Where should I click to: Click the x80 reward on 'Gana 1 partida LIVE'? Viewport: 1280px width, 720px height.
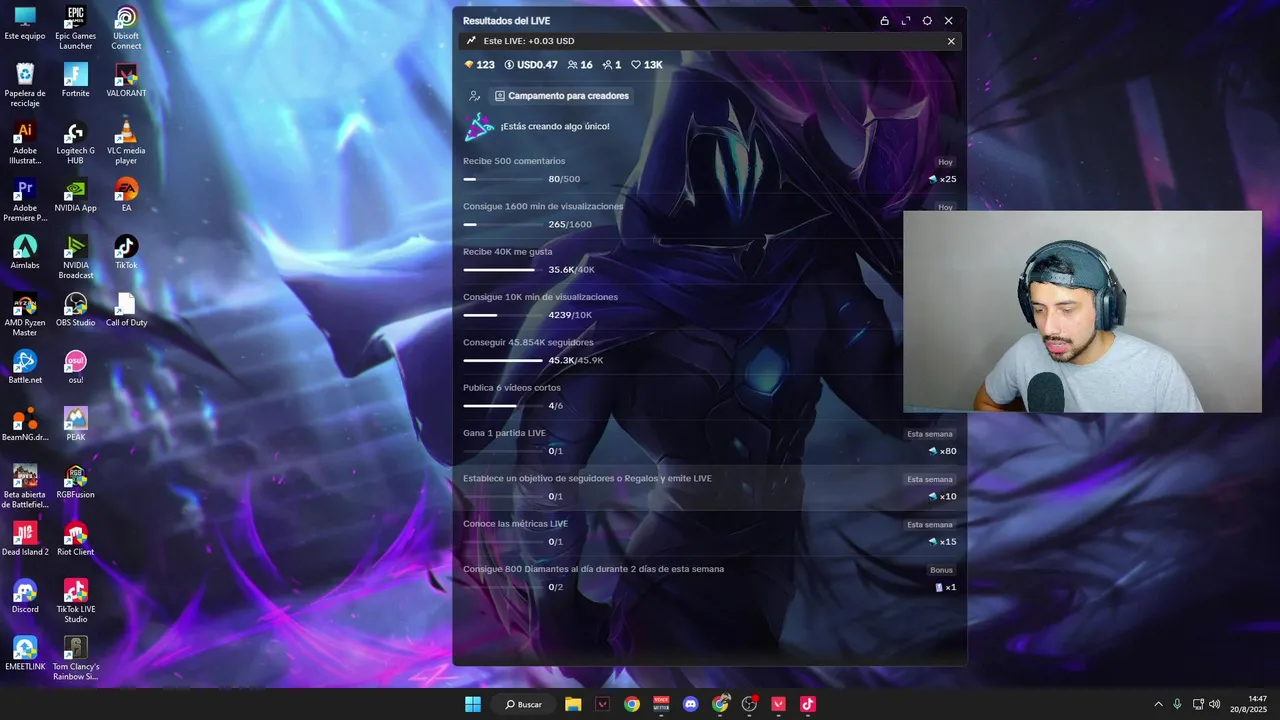[942, 451]
